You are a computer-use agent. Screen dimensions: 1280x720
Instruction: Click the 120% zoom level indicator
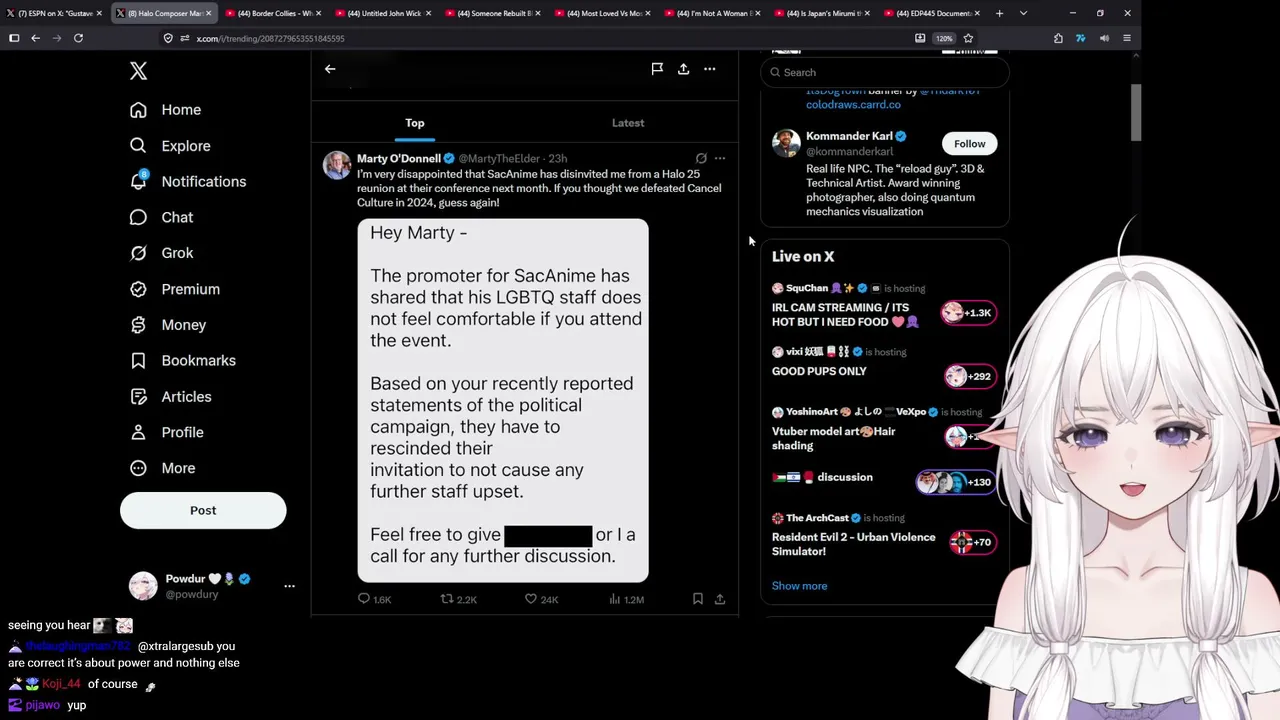pos(944,38)
